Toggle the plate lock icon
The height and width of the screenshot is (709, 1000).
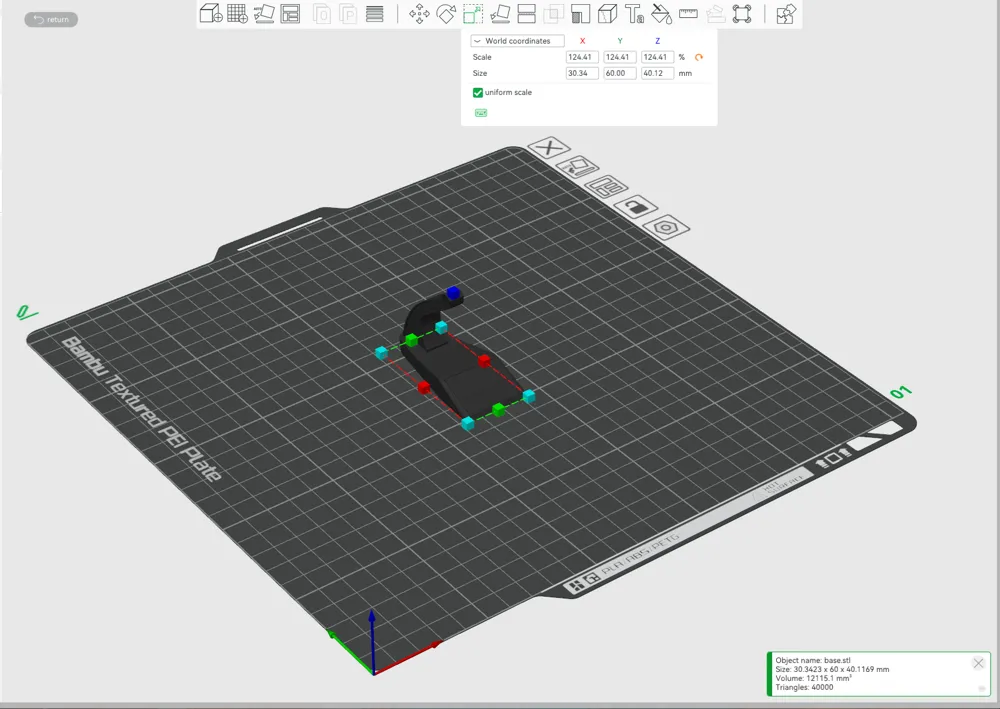pos(636,207)
